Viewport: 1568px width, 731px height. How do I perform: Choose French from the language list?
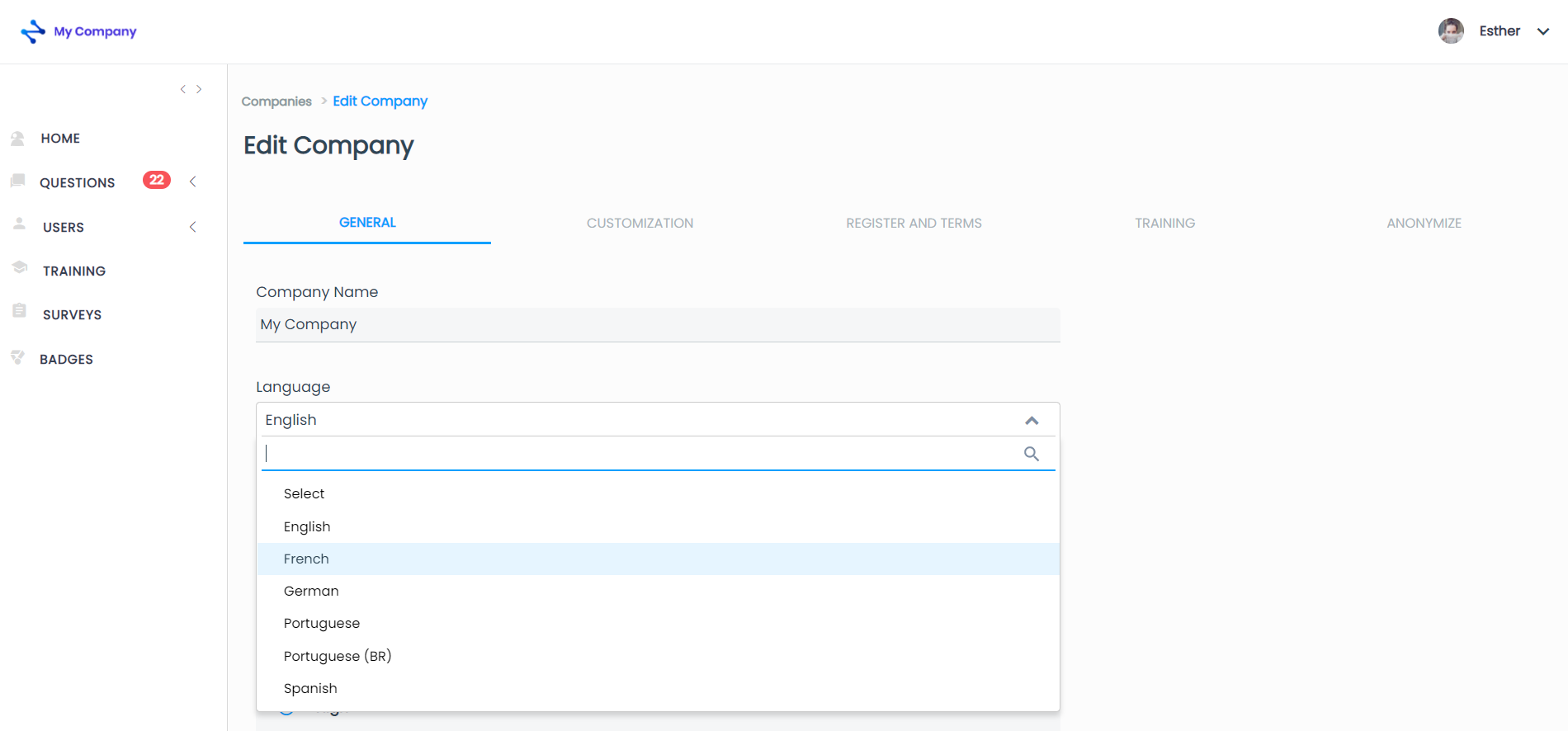click(x=658, y=559)
